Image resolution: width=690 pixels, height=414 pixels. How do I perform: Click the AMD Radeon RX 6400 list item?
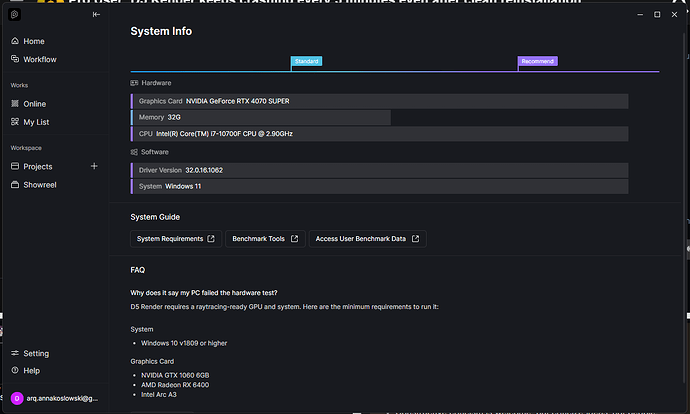coord(175,385)
